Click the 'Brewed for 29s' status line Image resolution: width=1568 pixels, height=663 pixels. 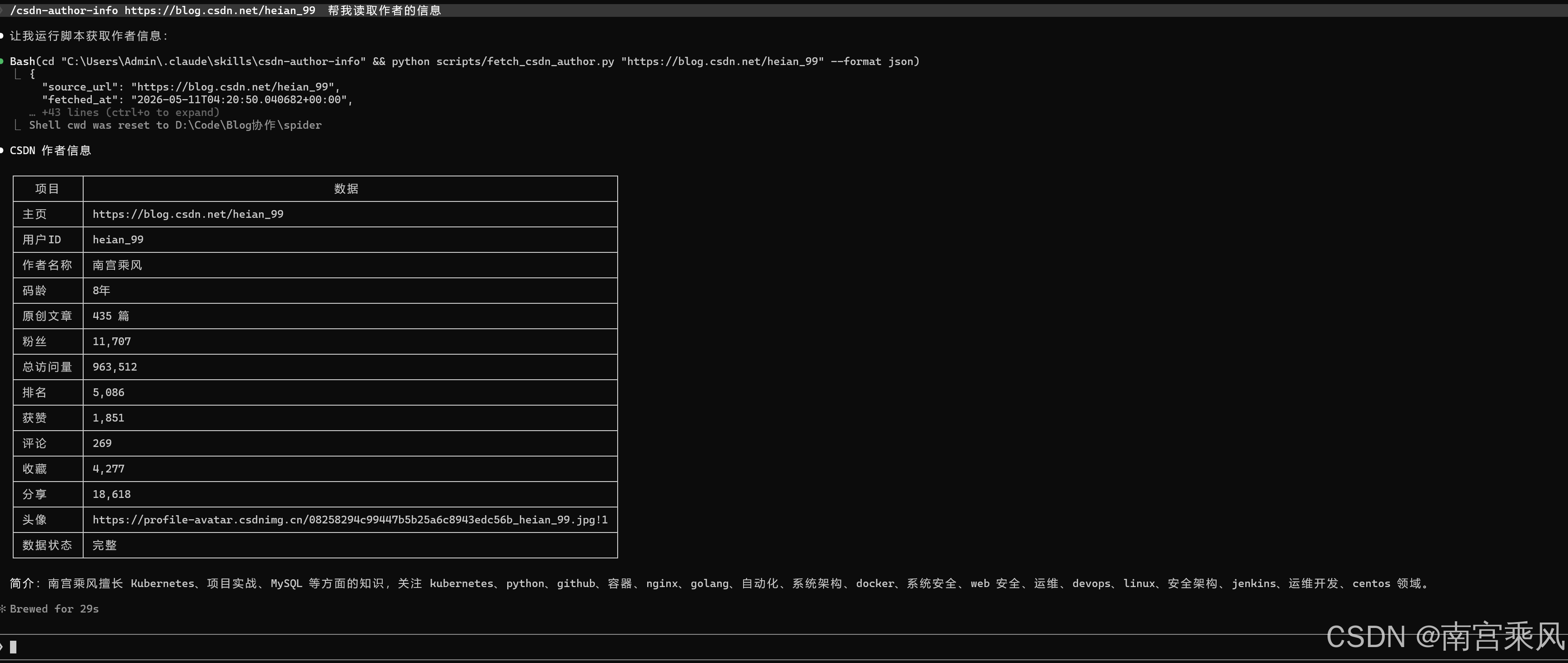tap(54, 609)
